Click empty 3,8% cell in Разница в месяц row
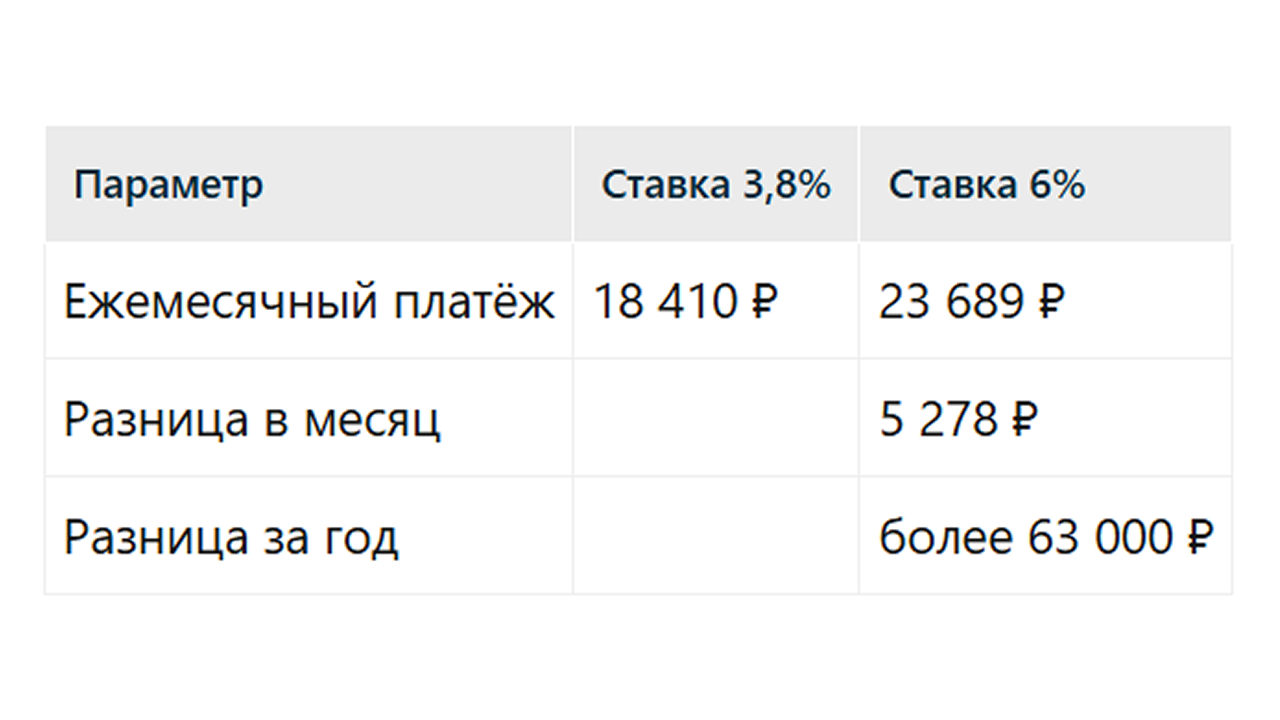 [716, 418]
